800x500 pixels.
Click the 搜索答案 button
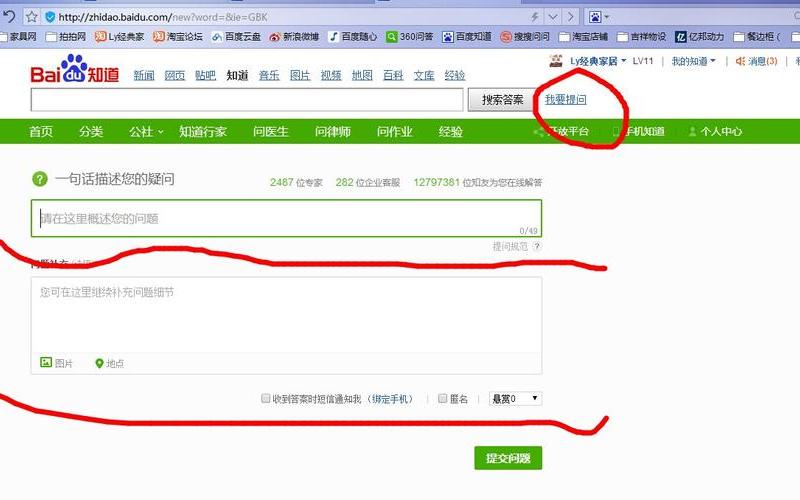501,99
